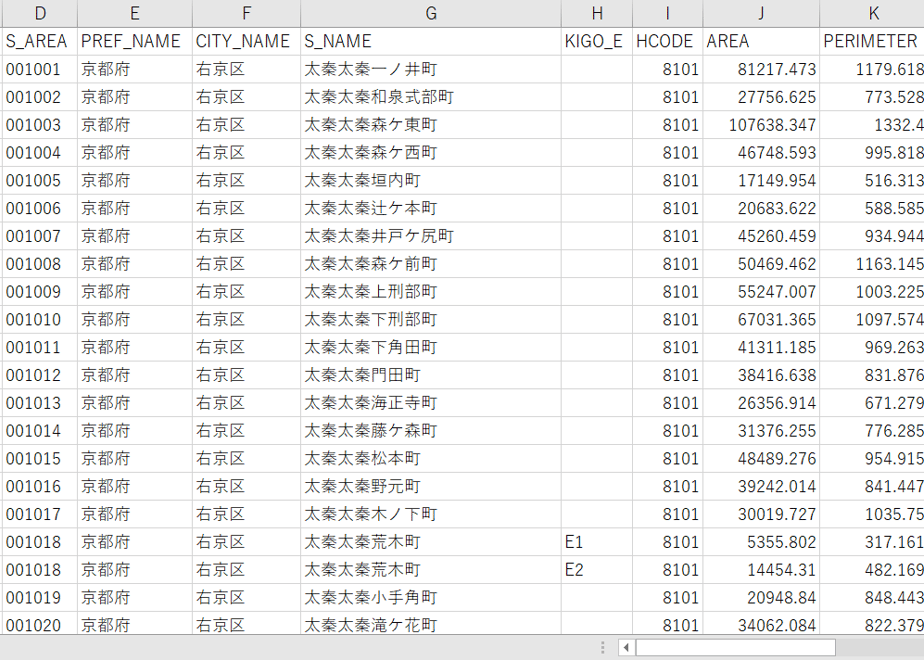
Task: Select column G header
Action: tap(431, 13)
